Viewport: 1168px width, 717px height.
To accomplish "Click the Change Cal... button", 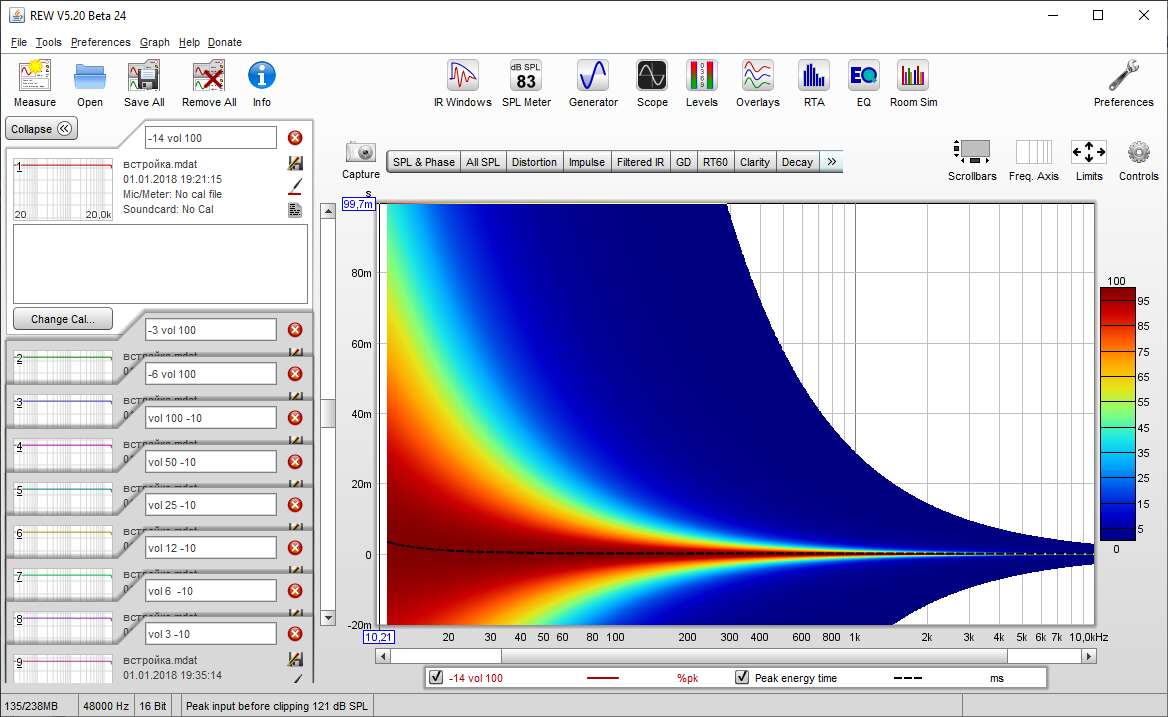I will point(63,319).
